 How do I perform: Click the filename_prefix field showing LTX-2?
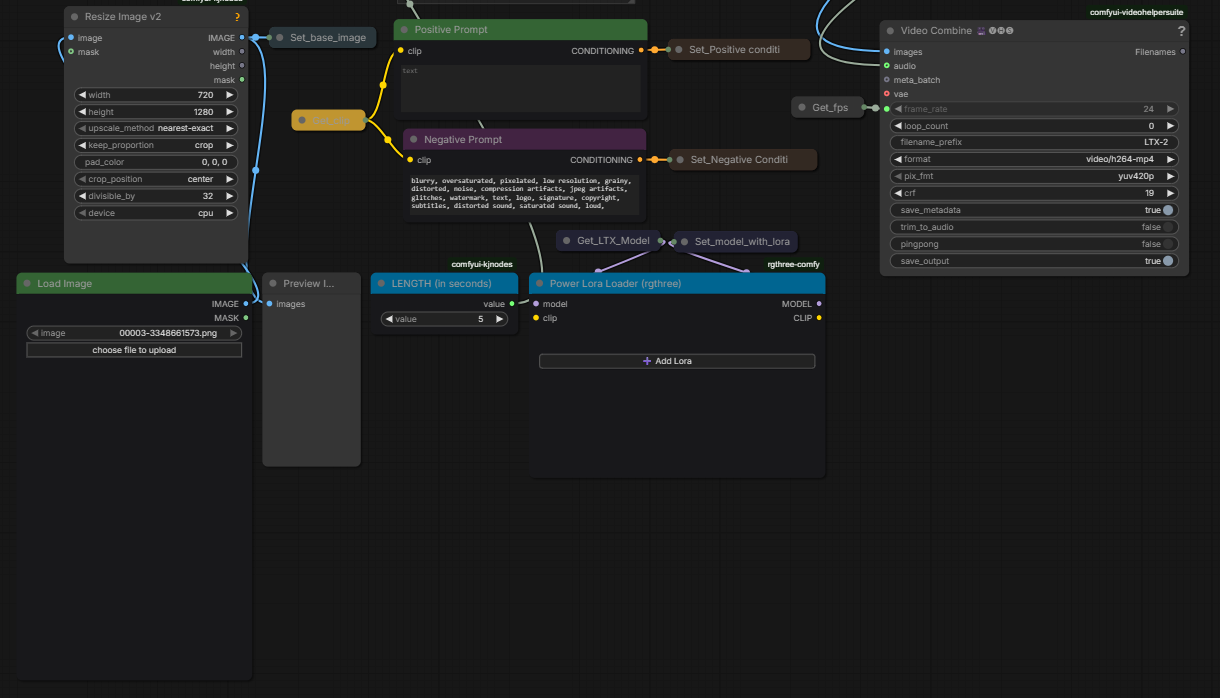pyautogui.click(x=1033, y=142)
